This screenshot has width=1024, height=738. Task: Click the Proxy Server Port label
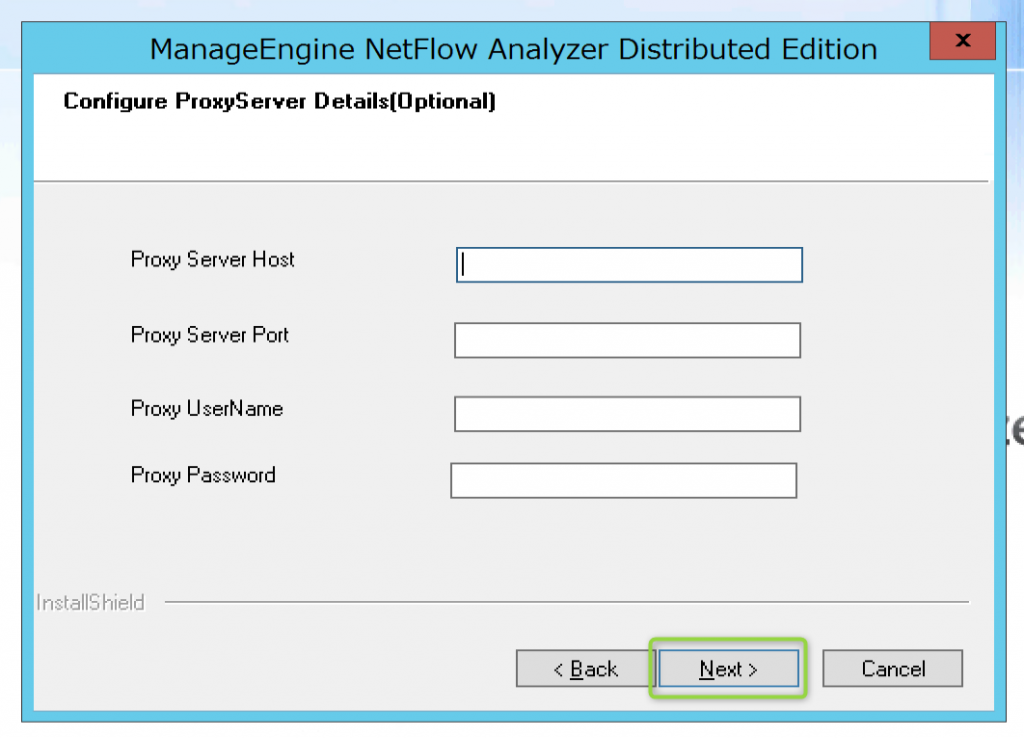[209, 336]
